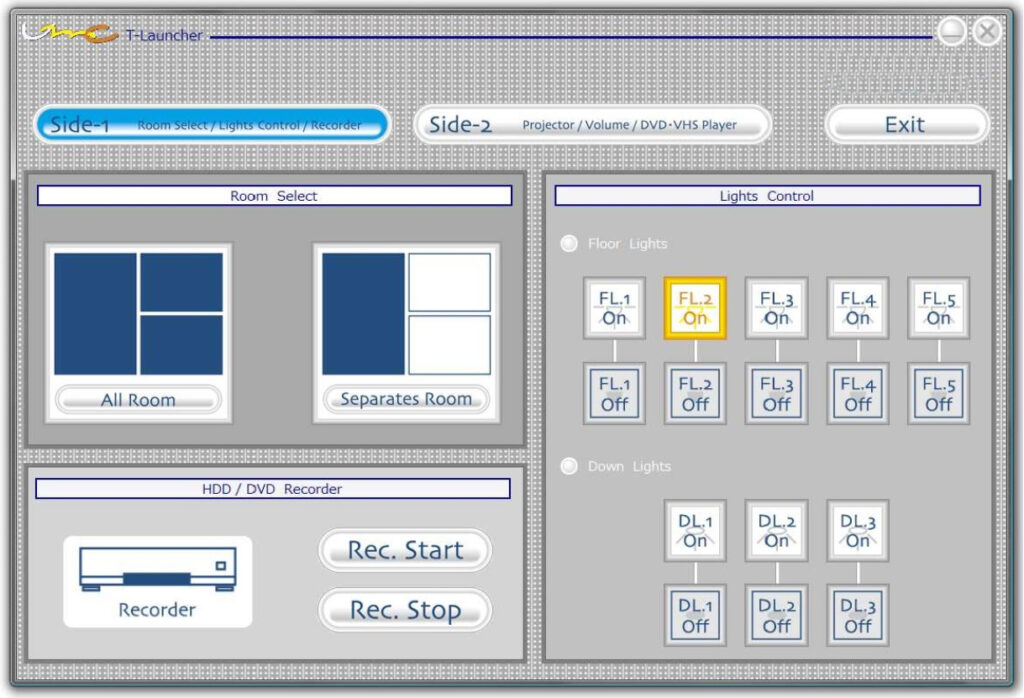Click the Exit button
1024x698 pixels.
(905, 125)
